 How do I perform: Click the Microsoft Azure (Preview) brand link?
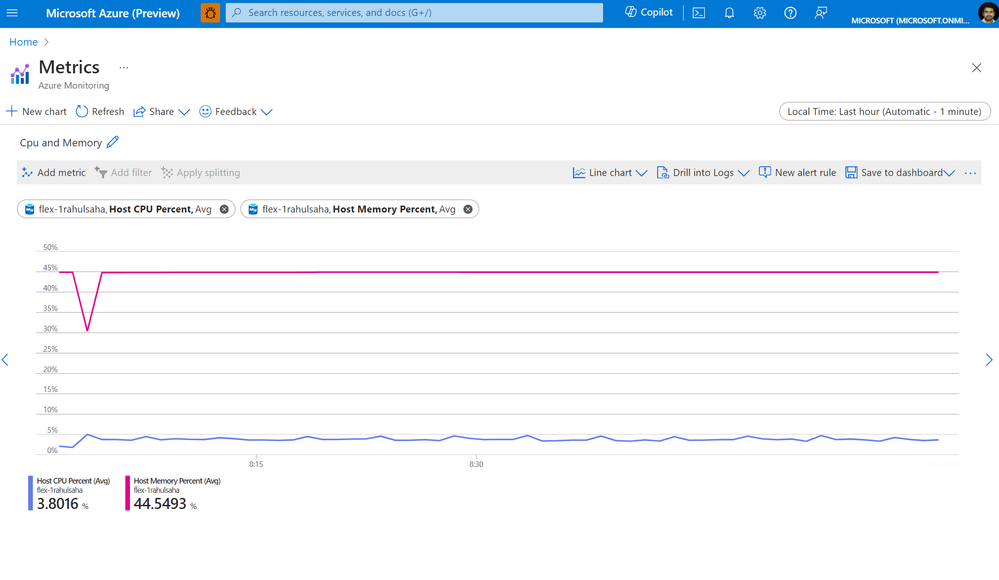[x=113, y=13]
